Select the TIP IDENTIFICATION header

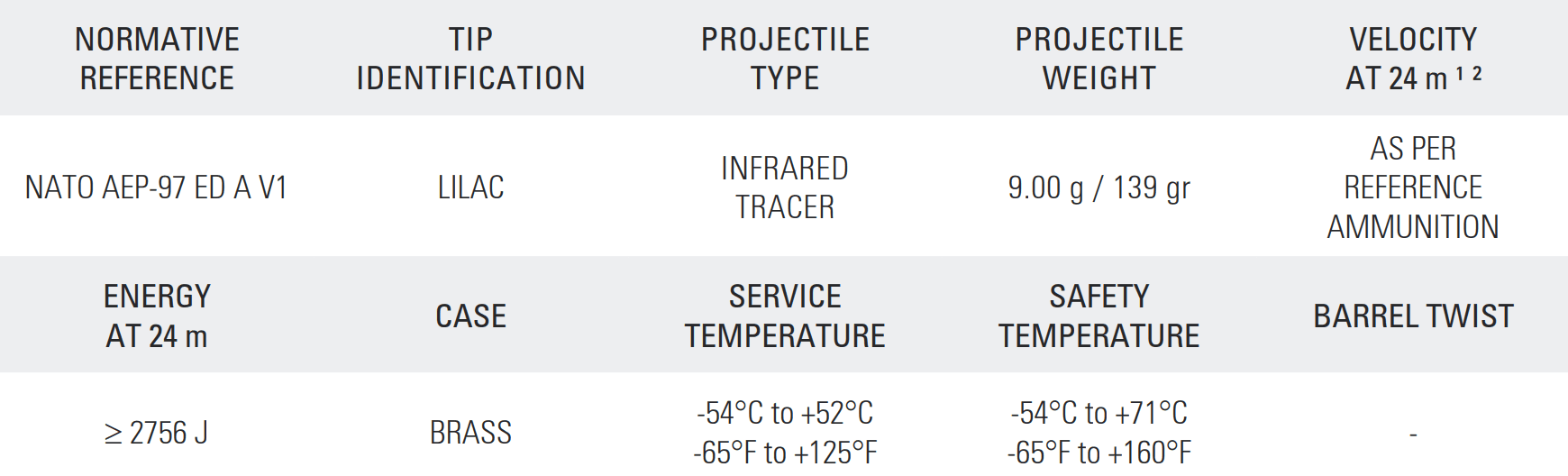point(470,59)
